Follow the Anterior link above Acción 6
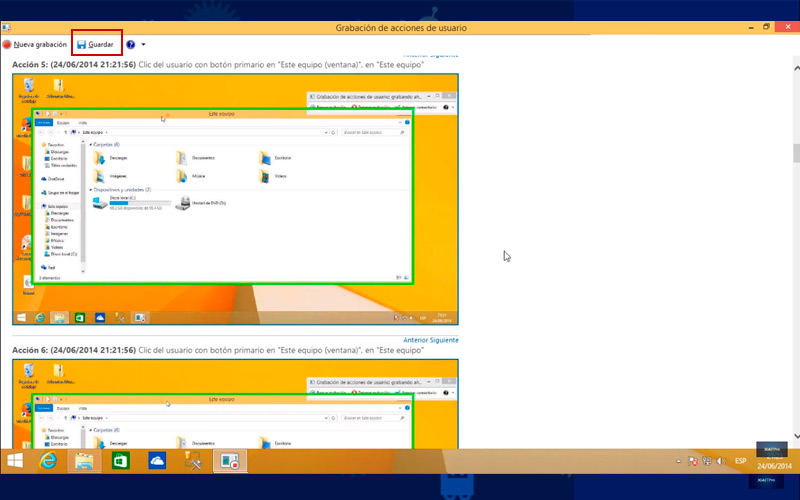The image size is (800, 500). pyautogui.click(x=416, y=340)
